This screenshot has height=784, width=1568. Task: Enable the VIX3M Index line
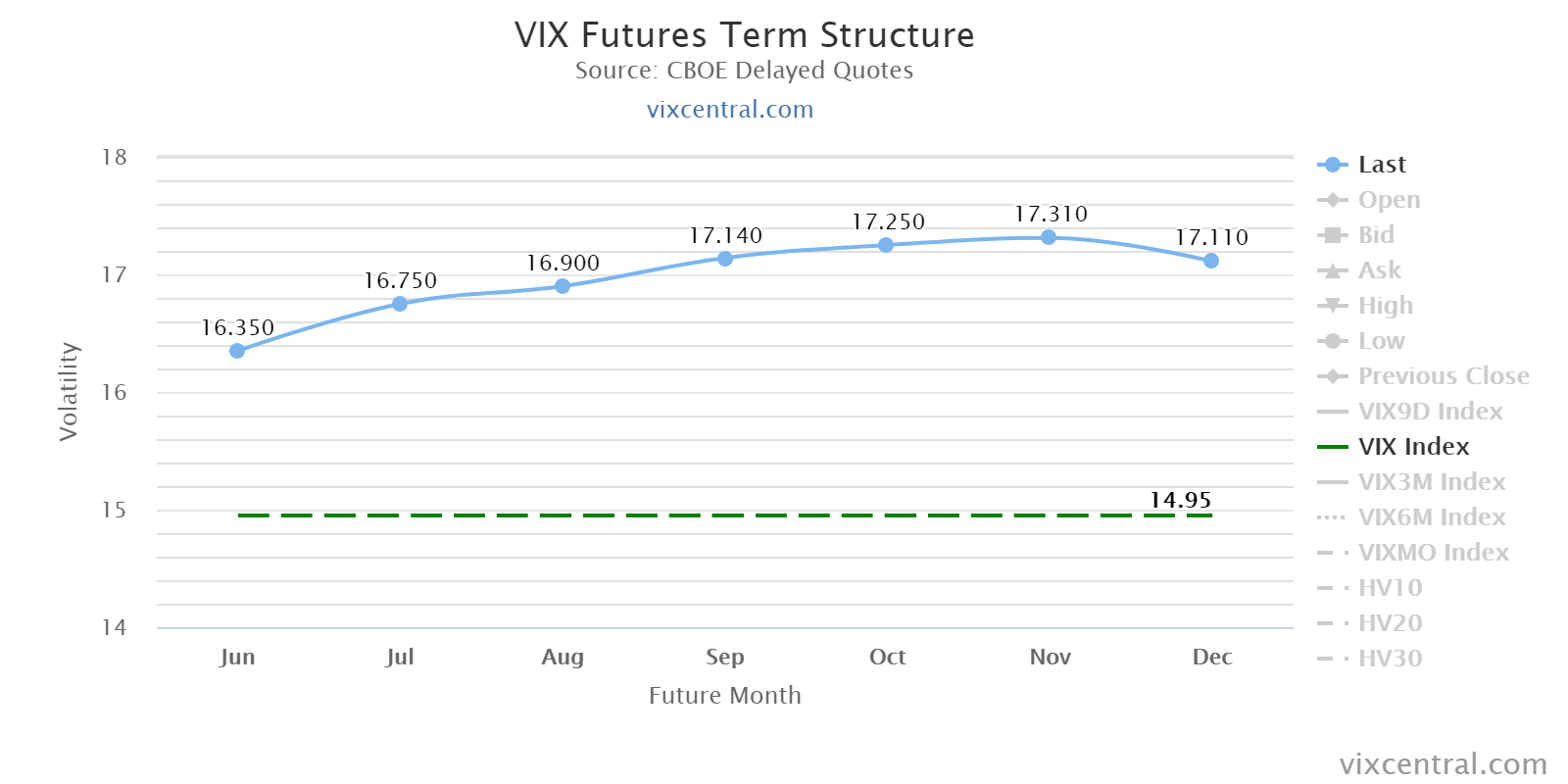(x=1431, y=482)
